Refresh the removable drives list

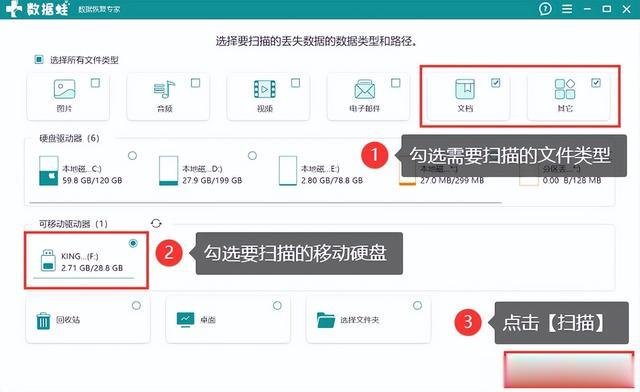click(x=156, y=223)
